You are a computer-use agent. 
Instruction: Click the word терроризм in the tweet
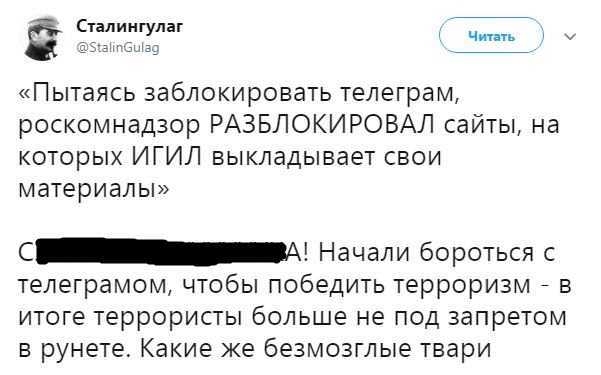(x=461, y=285)
